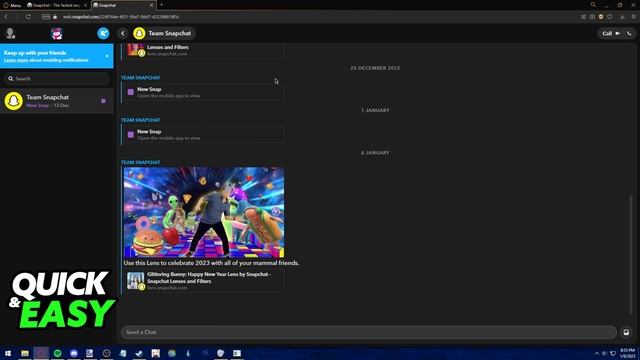Dismiss the Keep up with your friends banner

[x=107, y=56]
